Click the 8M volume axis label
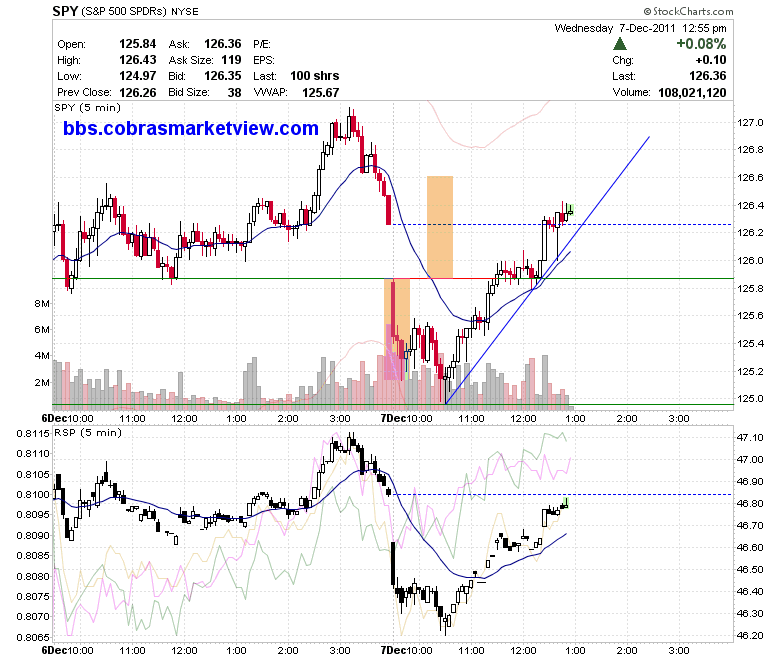This screenshot has height=659, width=780. tap(42, 303)
